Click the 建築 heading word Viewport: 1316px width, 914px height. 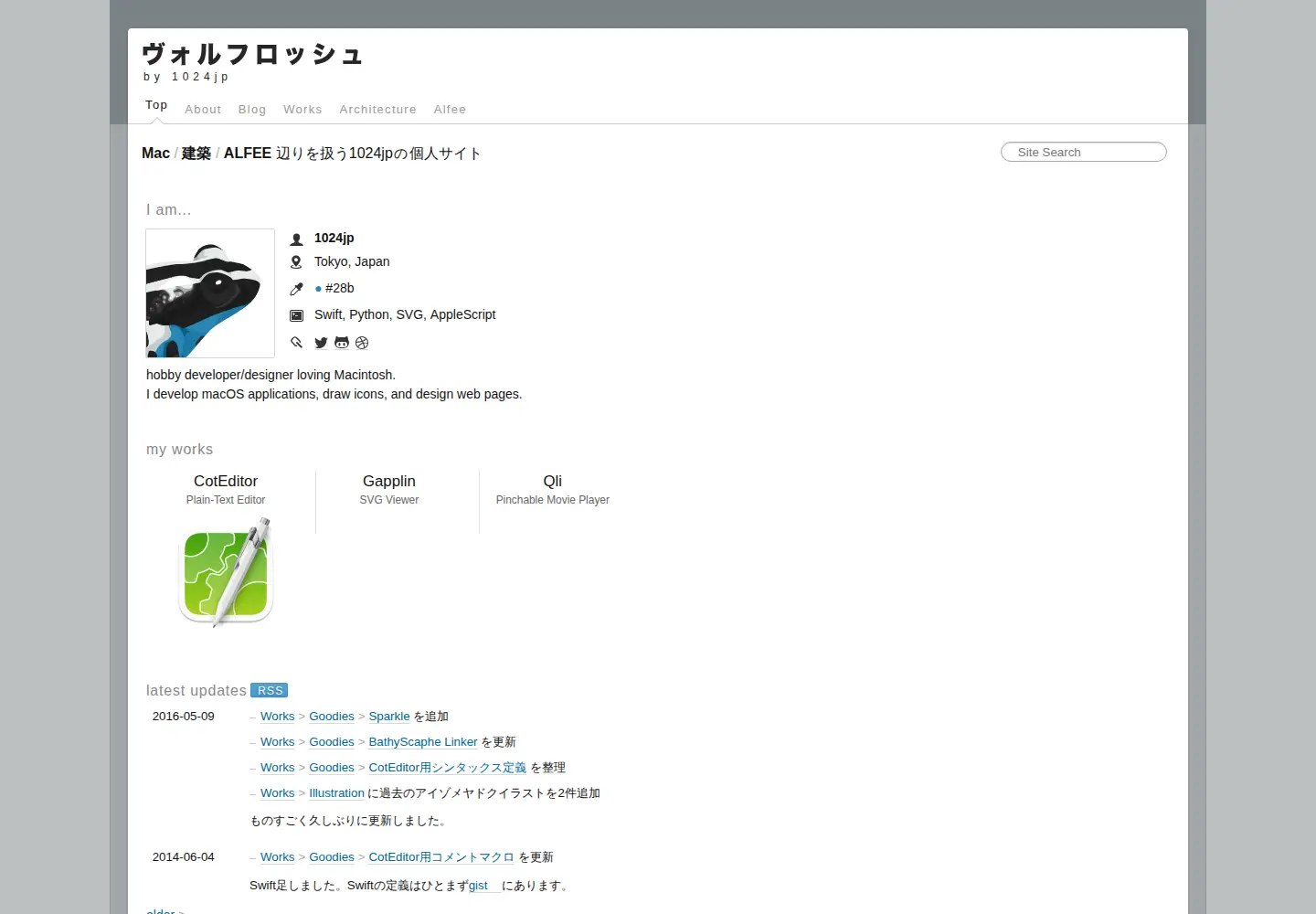pos(196,154)
